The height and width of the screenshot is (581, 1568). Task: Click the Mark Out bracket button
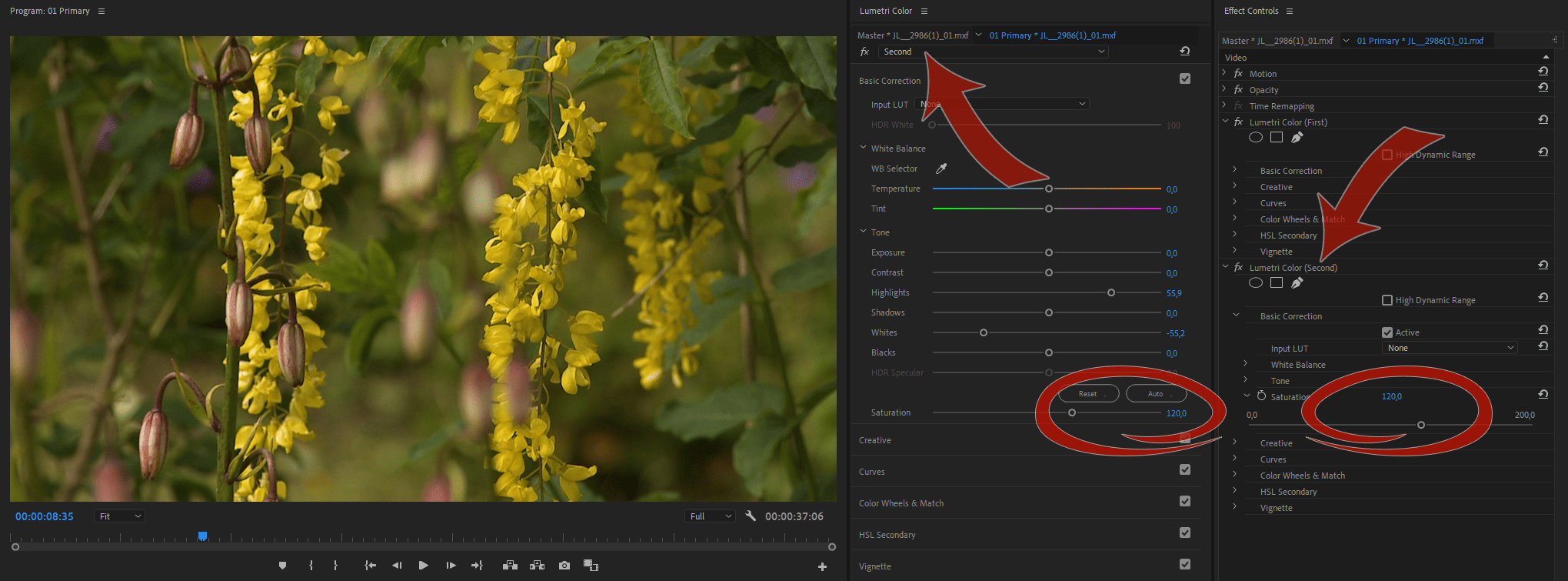(335, 566)
